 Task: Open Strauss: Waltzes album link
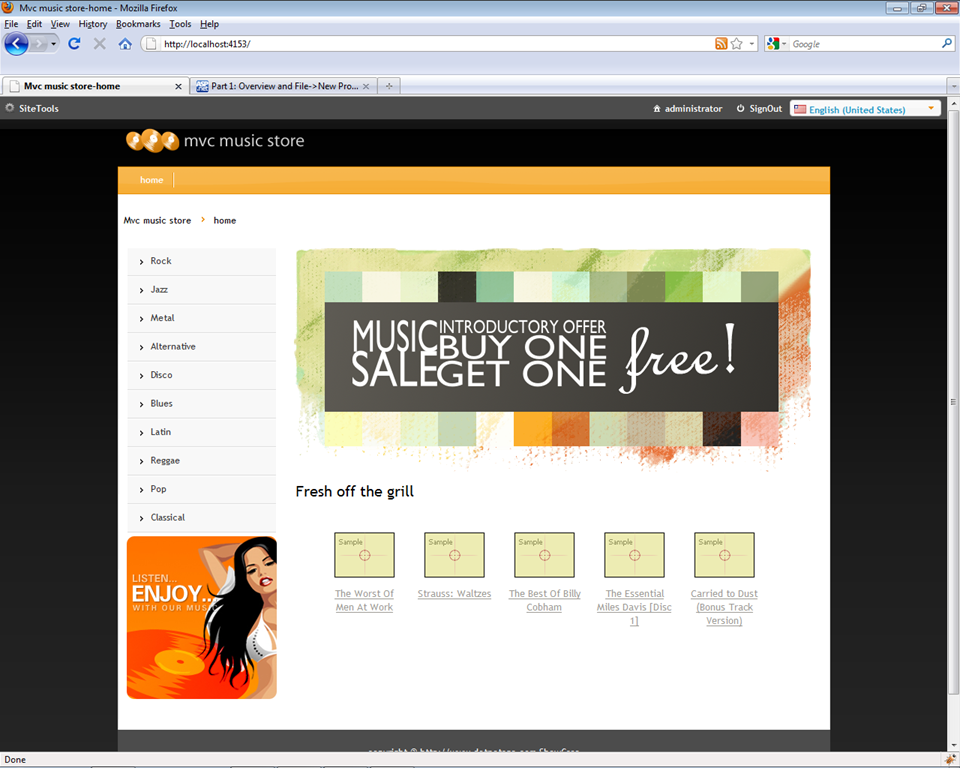pos(454,594)
